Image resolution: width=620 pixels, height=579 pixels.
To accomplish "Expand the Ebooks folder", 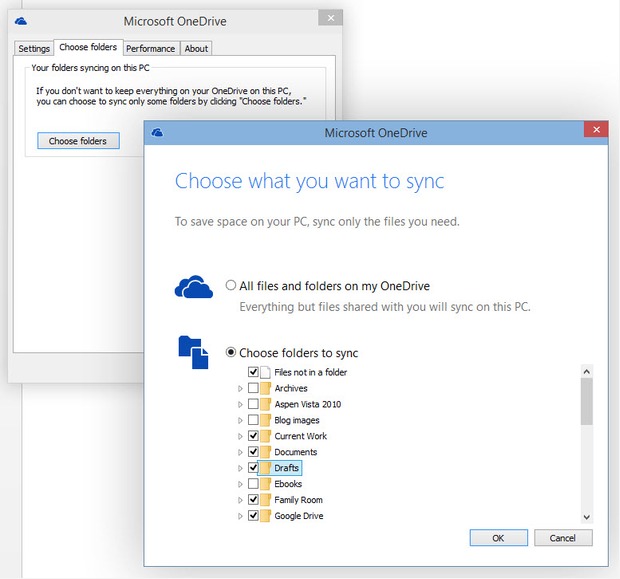I will (x=240, y=484).
